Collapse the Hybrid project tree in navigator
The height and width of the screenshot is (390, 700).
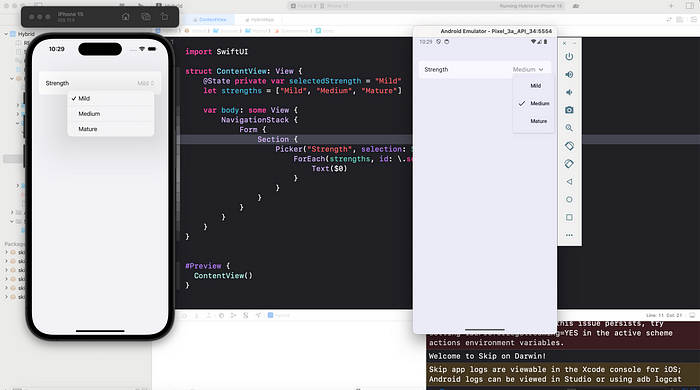pos(6,34)
